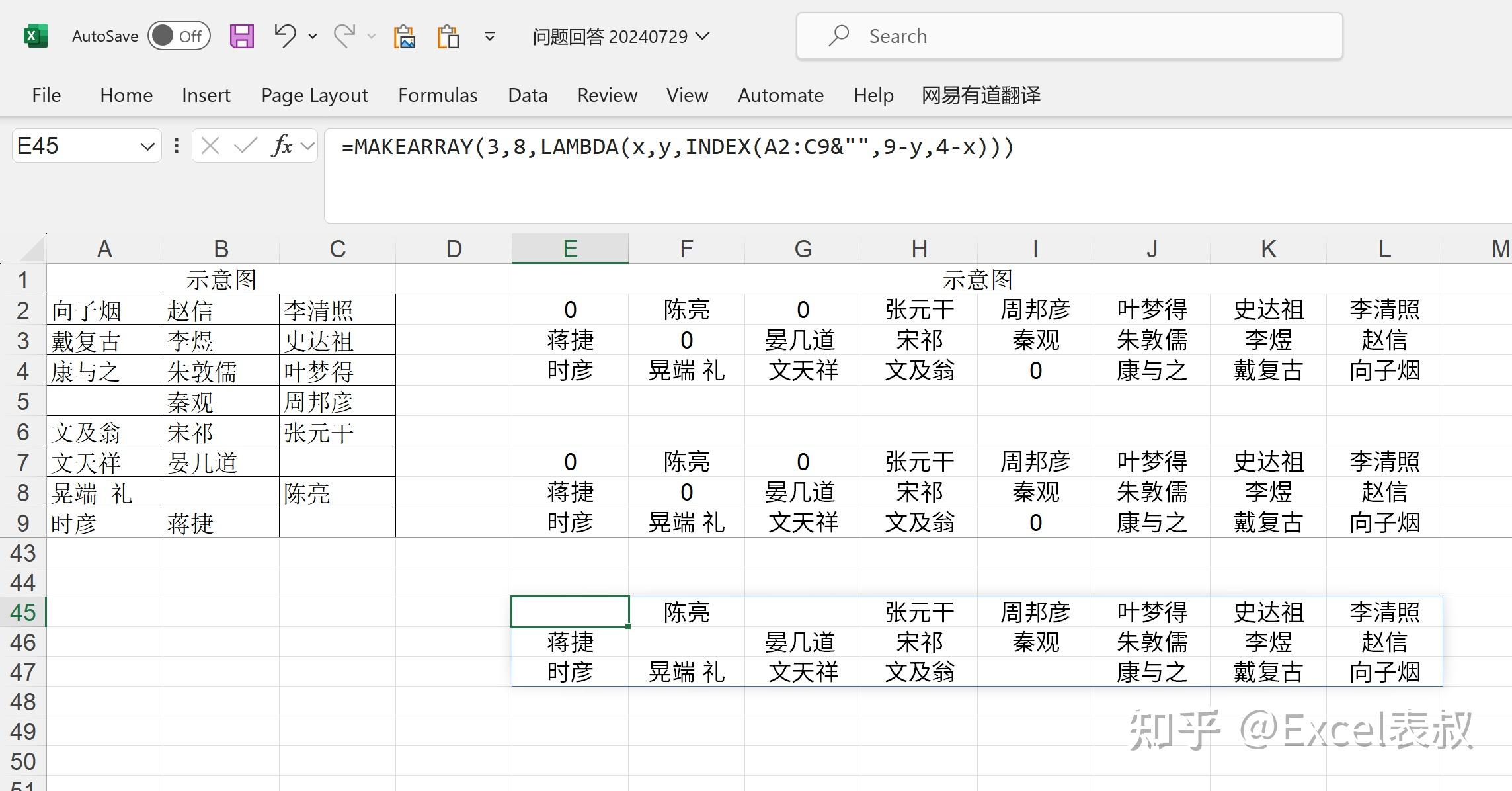Open the Formulas tab
This screenshot has width=1512, height=791.
click(x=438, y=95)
